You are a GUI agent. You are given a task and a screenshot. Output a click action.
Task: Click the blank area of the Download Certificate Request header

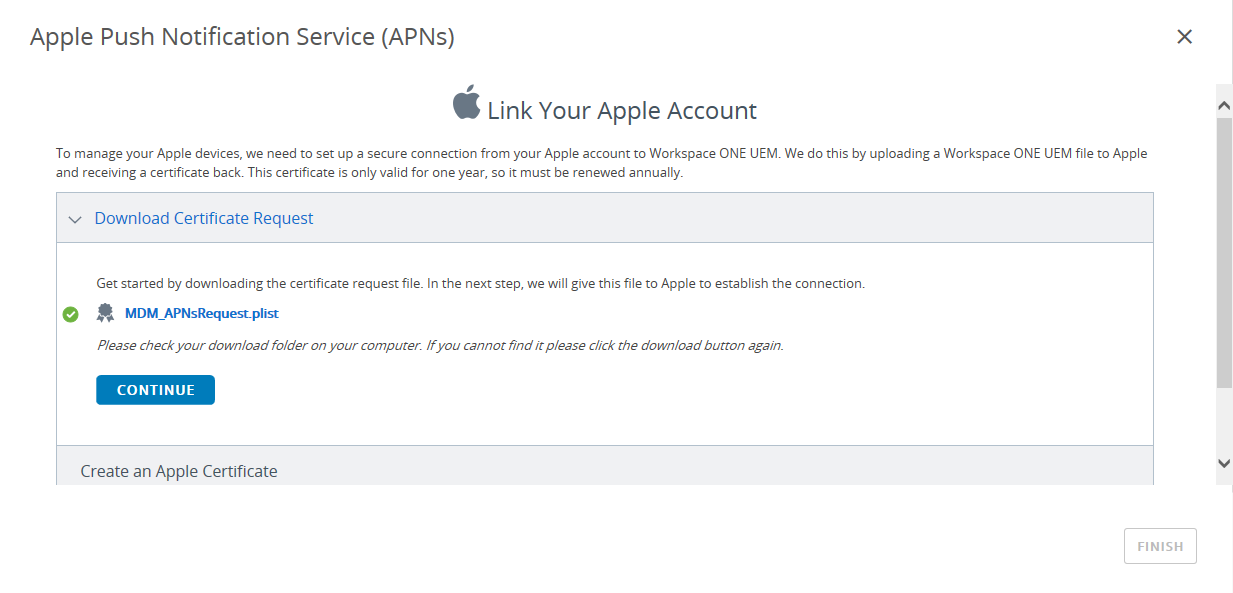(730, 218)
